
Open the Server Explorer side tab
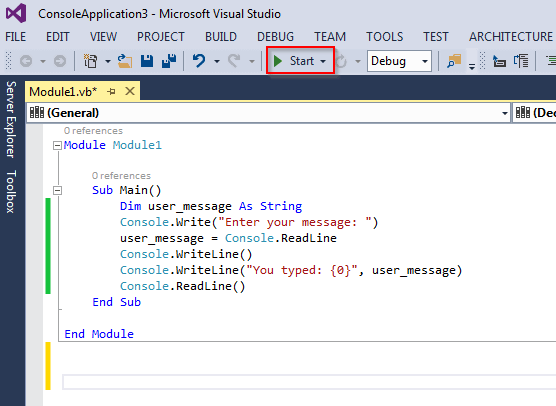point(11,119)
